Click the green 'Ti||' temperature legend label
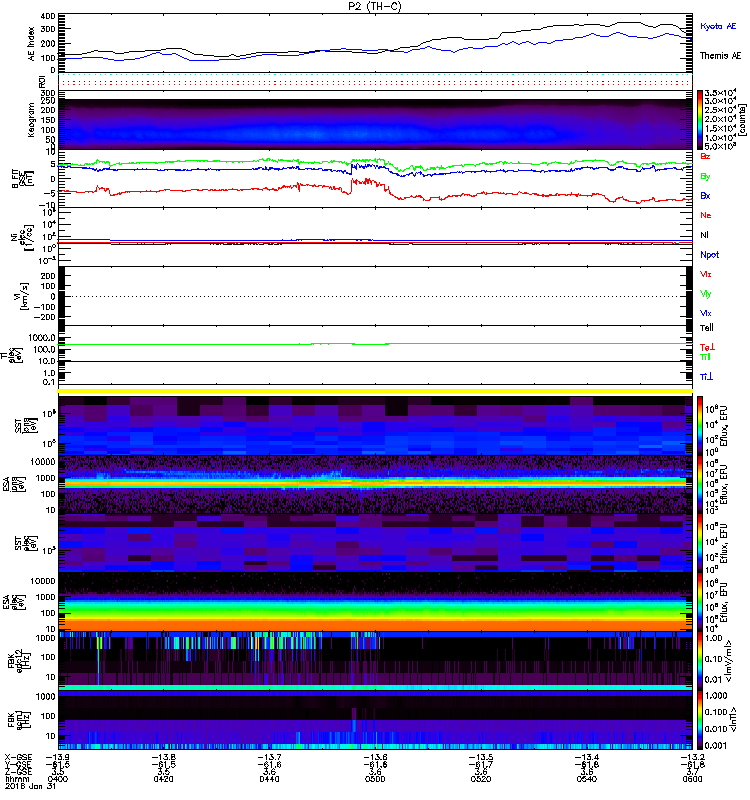 coord(705,357)
